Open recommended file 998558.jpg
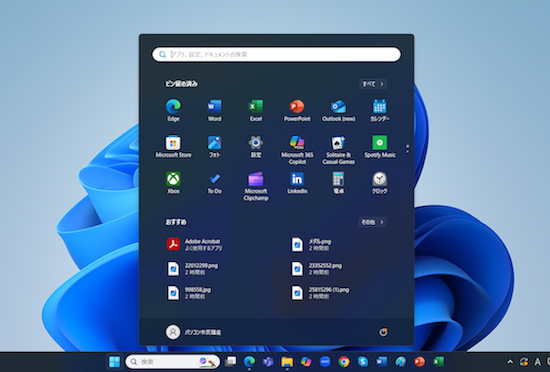This screenshot has width=550, height=372. coord(189,293)
